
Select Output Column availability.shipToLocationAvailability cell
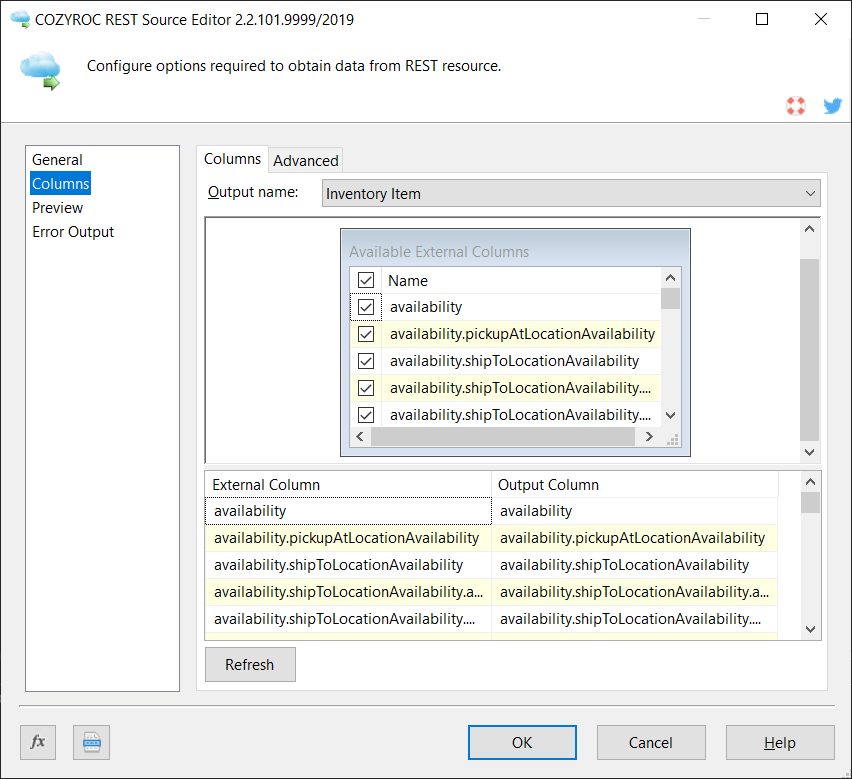pyautogui.click(x=635, y=565)
